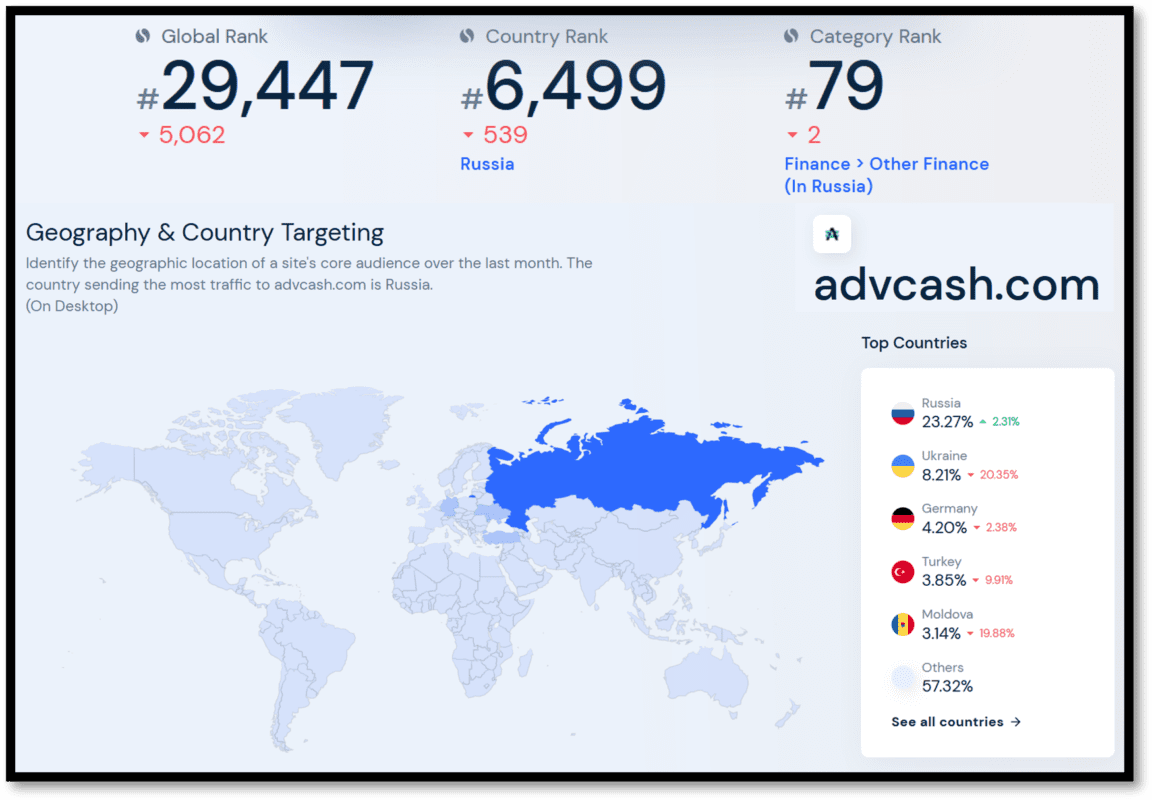Viewport: 1152px width, 800px height.
Task: Click Turkey's 3.85% traffic share
Action: [944, 580]
